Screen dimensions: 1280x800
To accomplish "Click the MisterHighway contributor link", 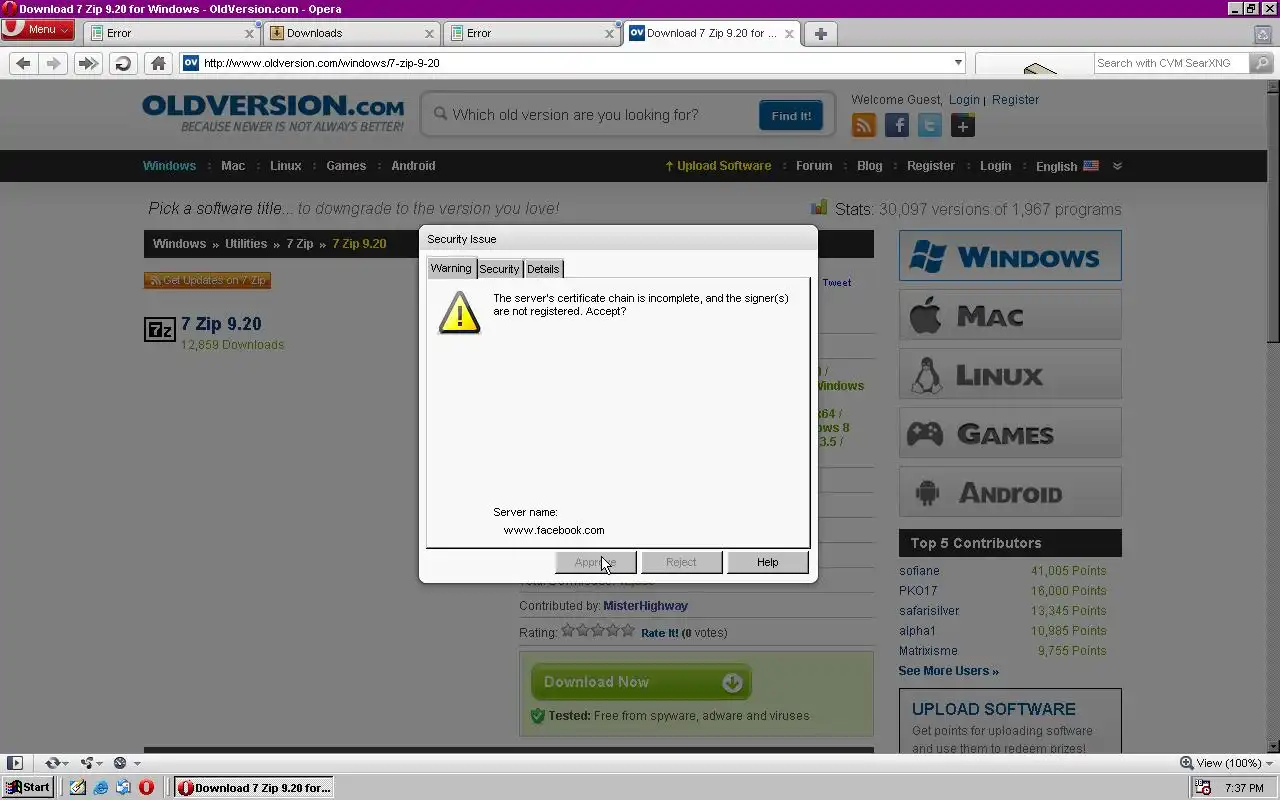I will coord(645,606).
